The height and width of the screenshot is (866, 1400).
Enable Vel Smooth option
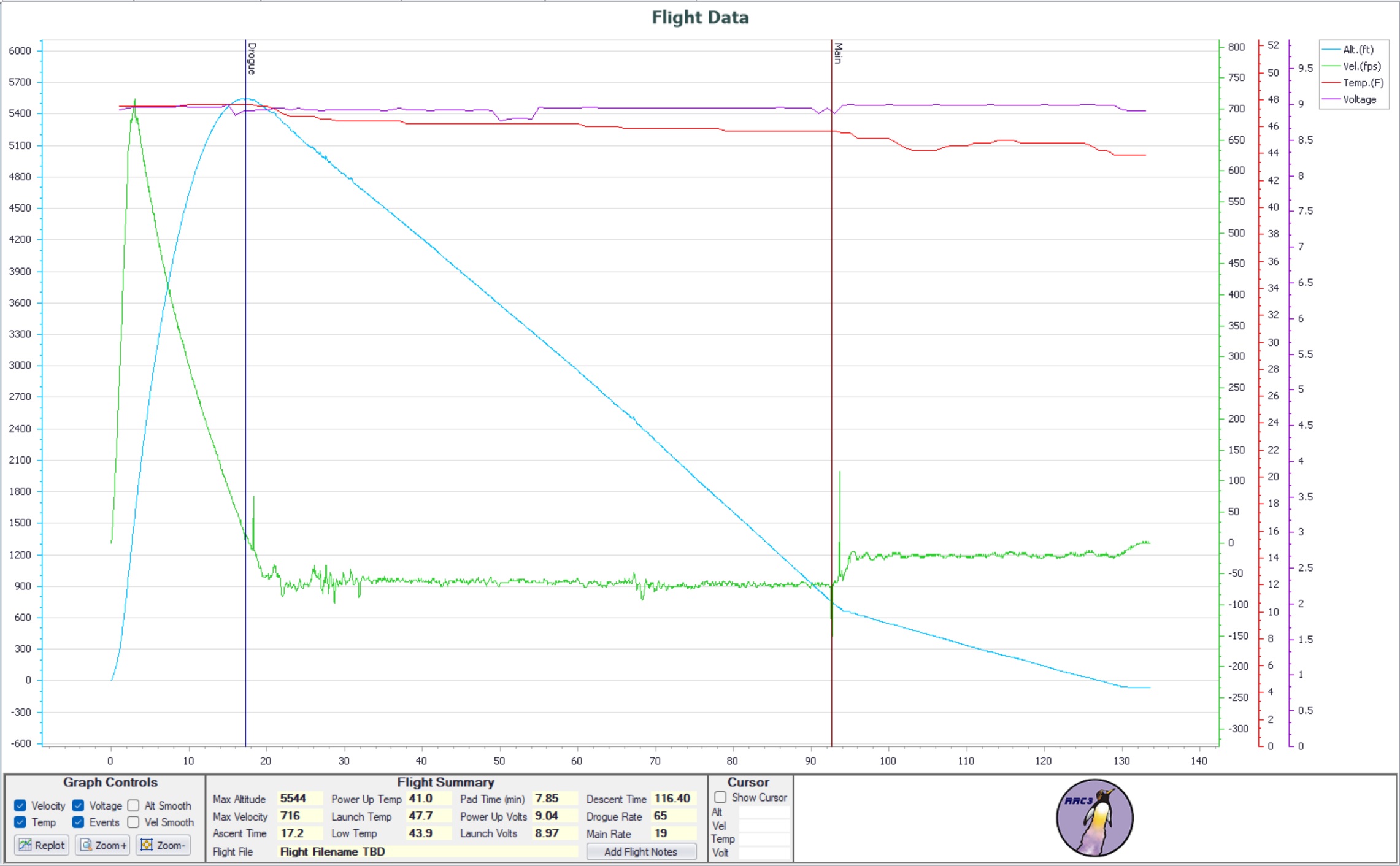point(133,822)
